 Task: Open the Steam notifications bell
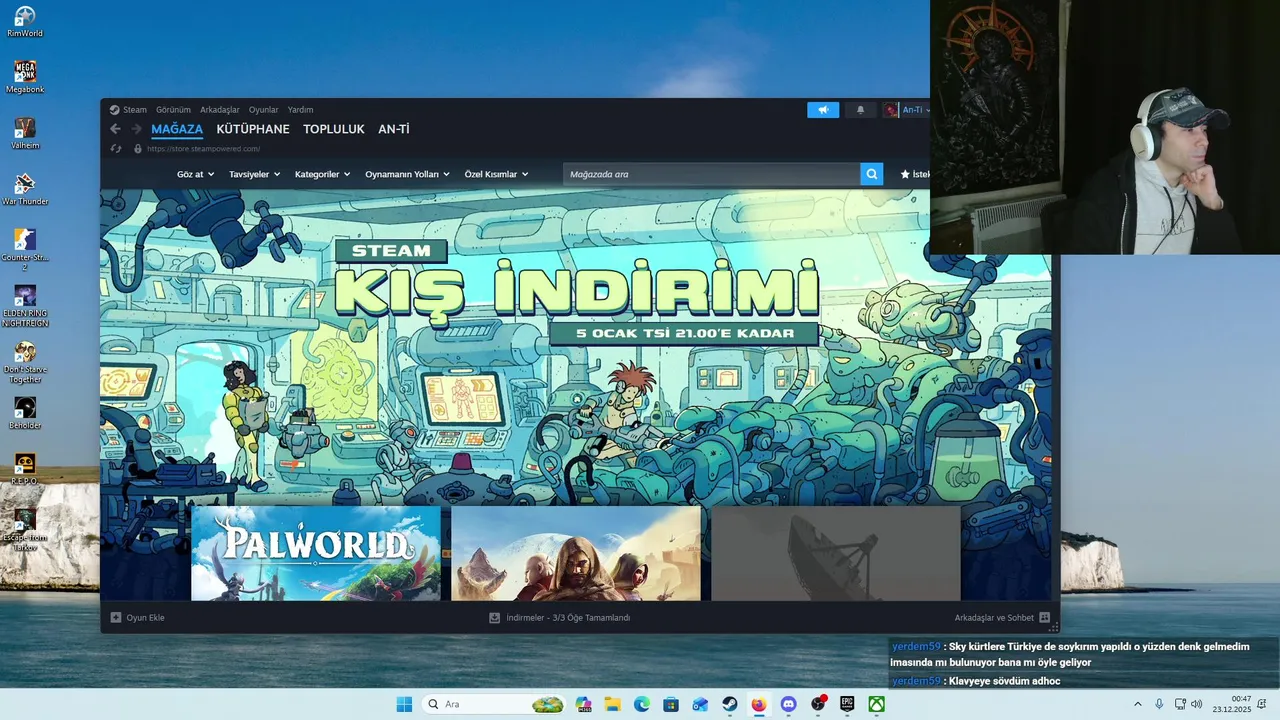point(860,110)
